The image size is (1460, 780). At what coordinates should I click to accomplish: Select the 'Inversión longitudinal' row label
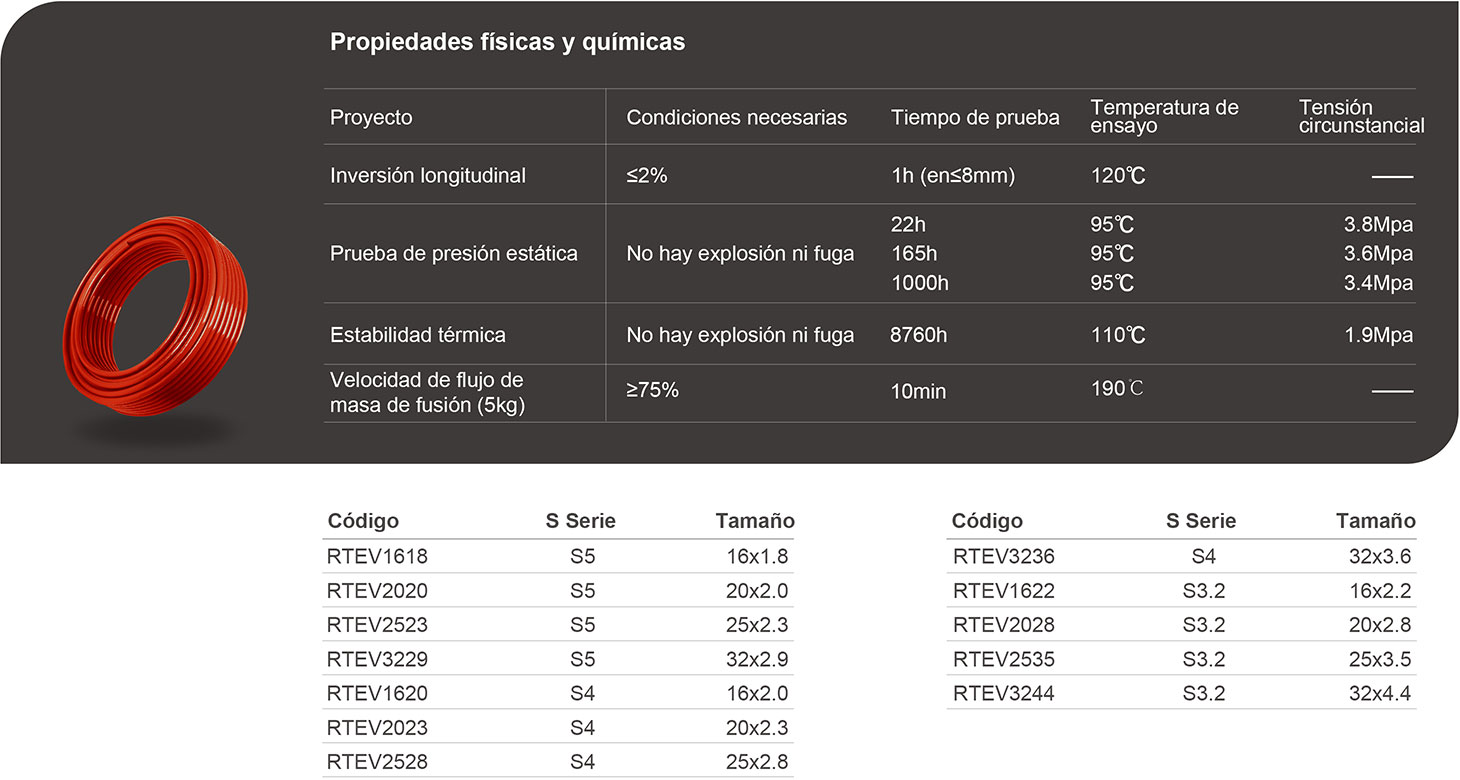[x=427, y=175]
